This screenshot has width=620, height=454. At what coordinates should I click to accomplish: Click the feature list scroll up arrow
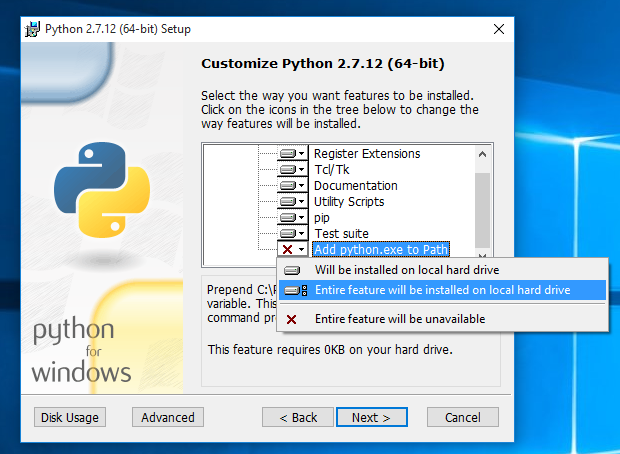(482, 154)
